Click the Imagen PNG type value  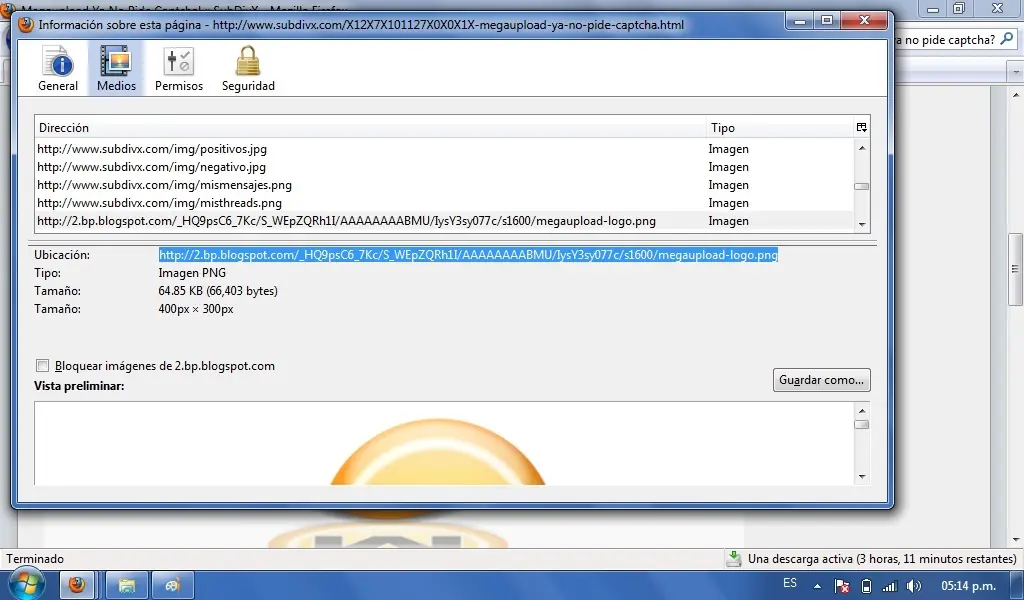click(192, 273)
